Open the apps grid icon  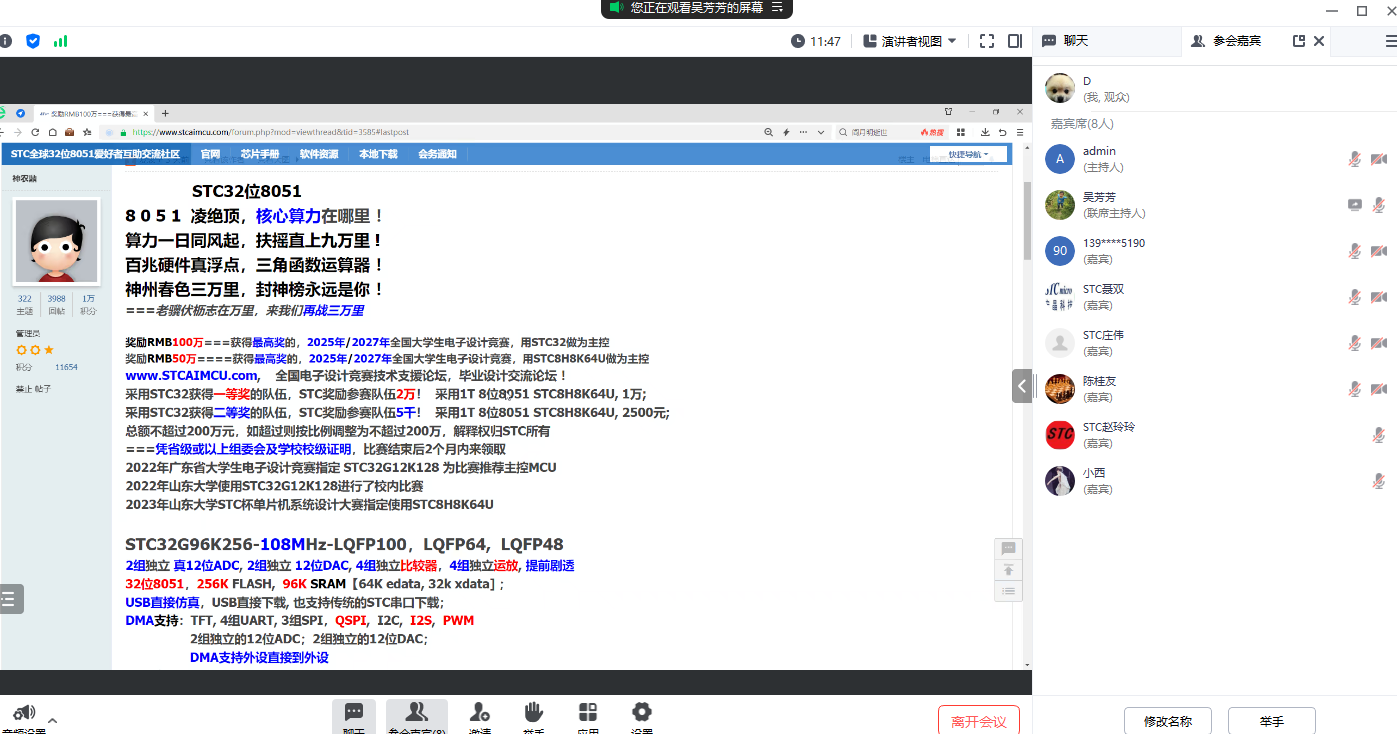click(x=588, y=712)
